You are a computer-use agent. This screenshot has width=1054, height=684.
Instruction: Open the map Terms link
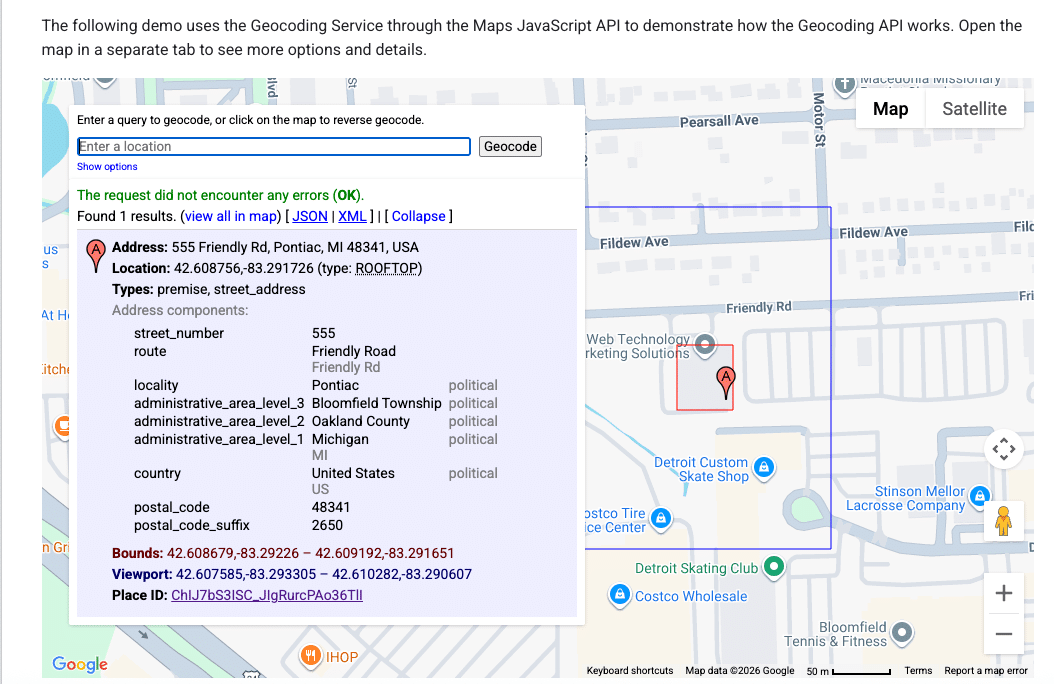tap(918, 671)
